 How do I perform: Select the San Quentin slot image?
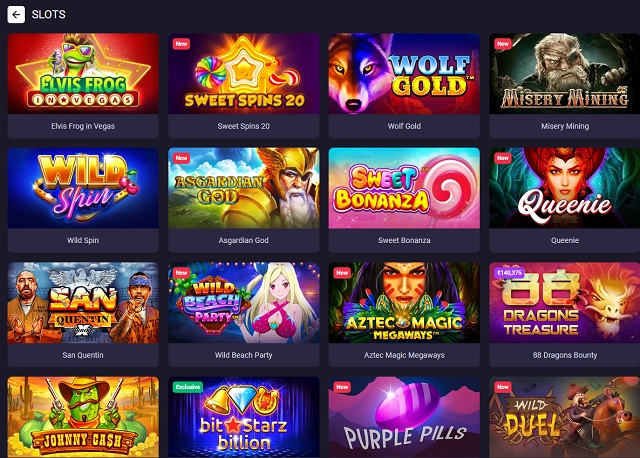click(83, 302)
